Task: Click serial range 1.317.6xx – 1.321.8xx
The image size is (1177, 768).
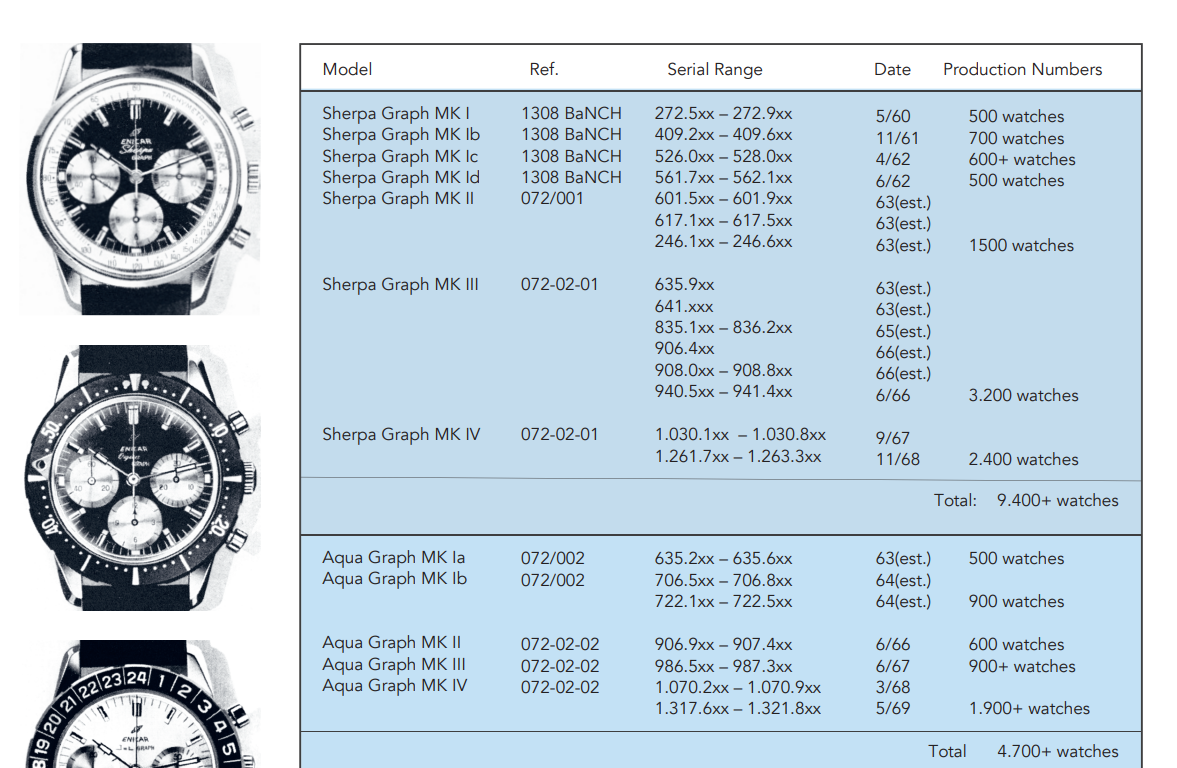Action: click(737, 708)
